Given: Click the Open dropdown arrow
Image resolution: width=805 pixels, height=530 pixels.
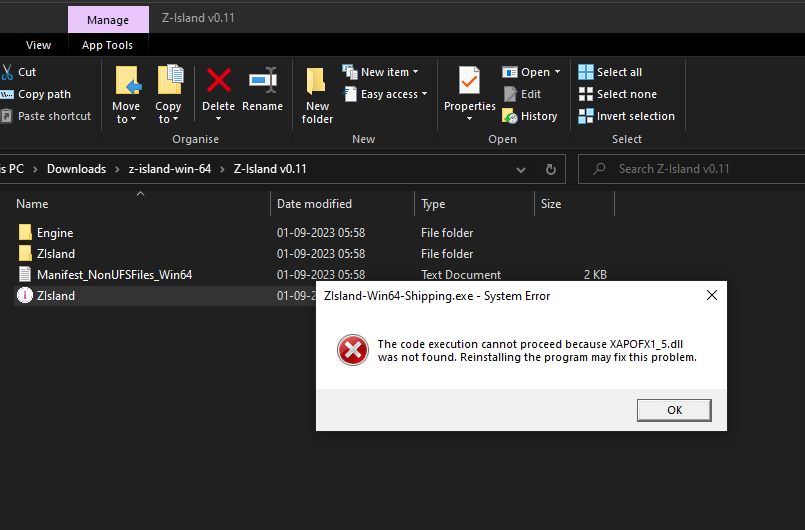Looking at the screenshot, I should tap(558, 72).
